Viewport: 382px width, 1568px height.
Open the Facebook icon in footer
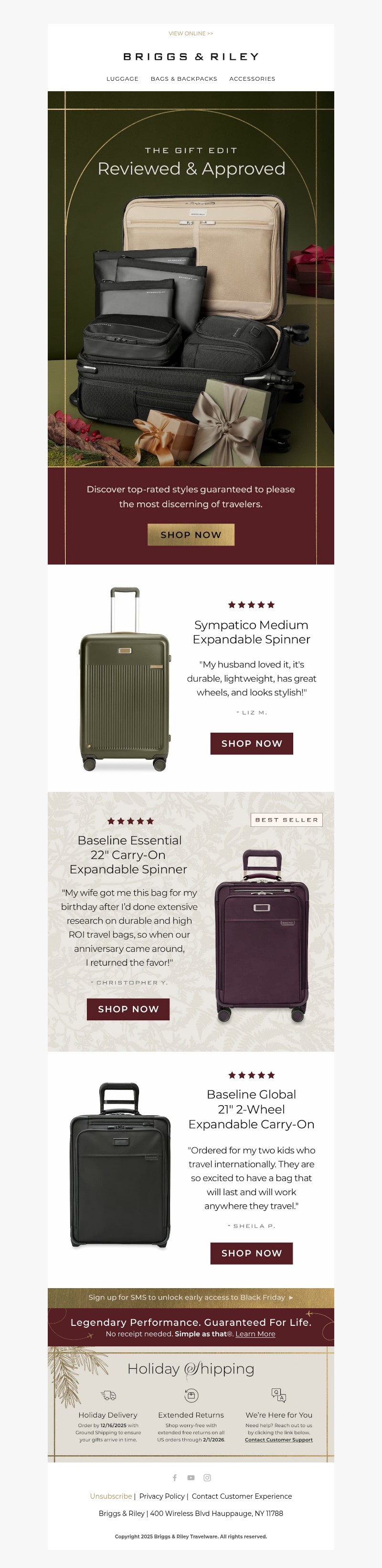[x=175, y=1477]
